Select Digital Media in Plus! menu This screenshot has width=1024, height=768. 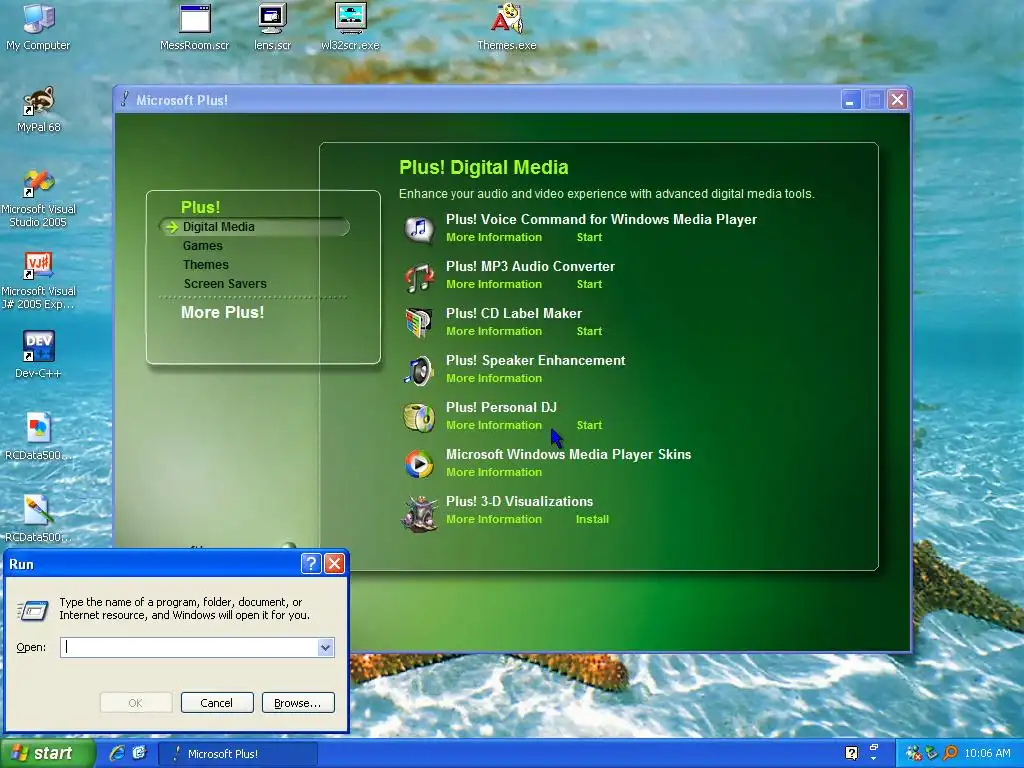pyautogui.click(x=218, y=227)
